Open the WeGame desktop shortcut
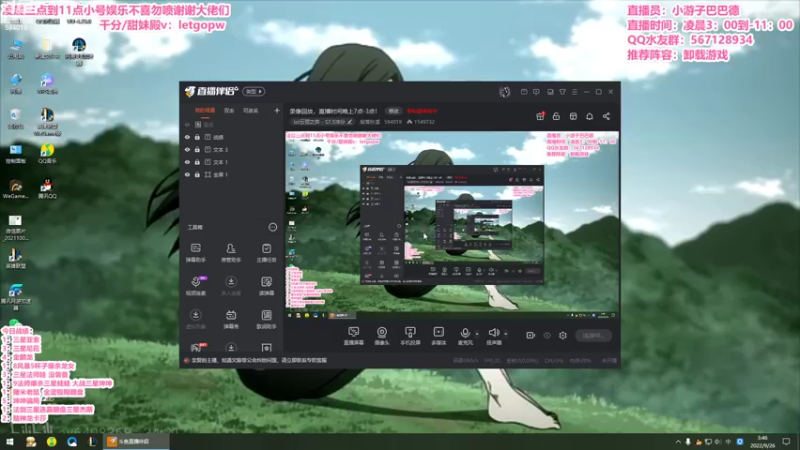The image size is (800, 450). point(15,188)
